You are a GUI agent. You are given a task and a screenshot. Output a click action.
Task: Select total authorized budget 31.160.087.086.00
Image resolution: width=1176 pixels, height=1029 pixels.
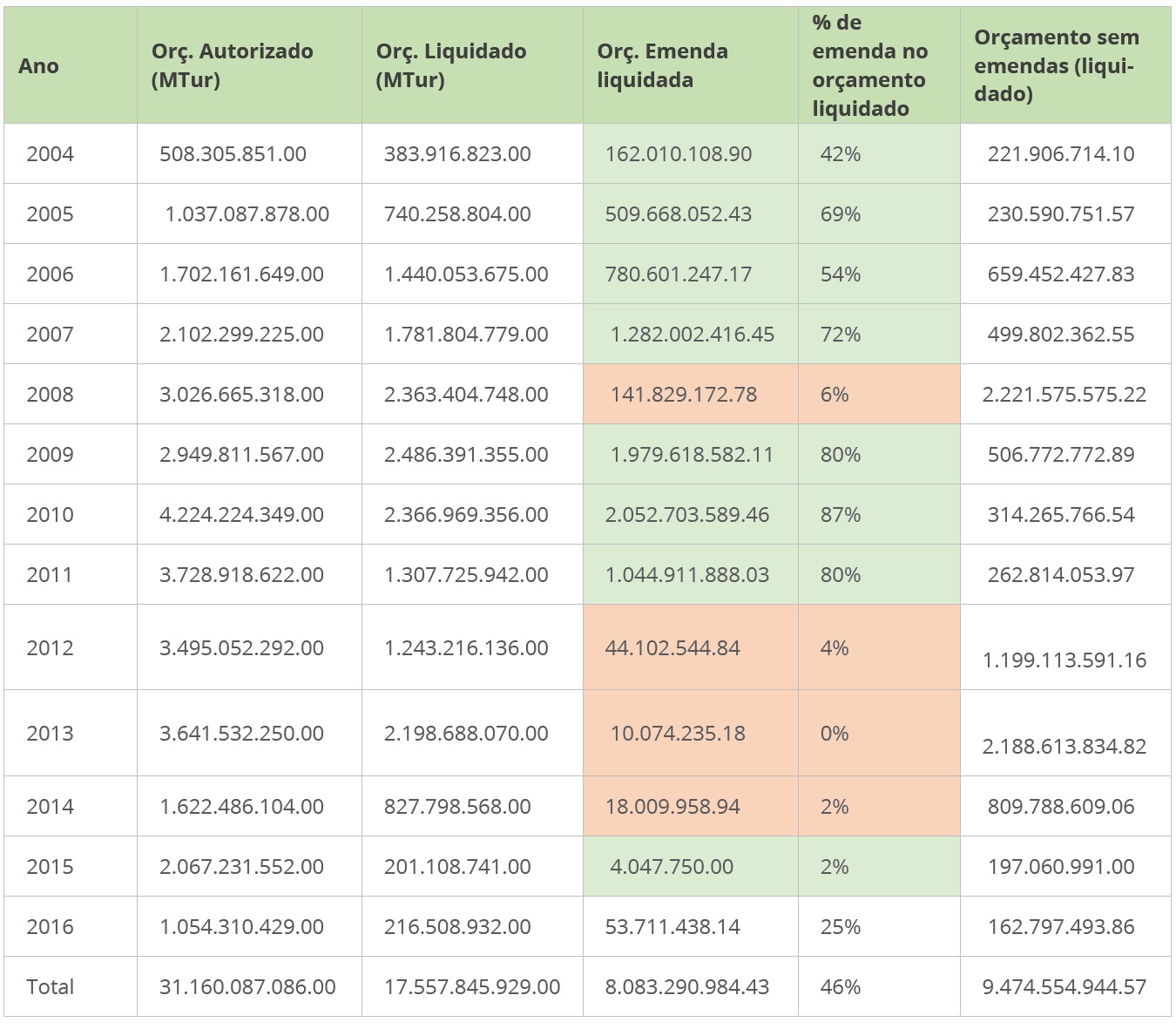247,987
